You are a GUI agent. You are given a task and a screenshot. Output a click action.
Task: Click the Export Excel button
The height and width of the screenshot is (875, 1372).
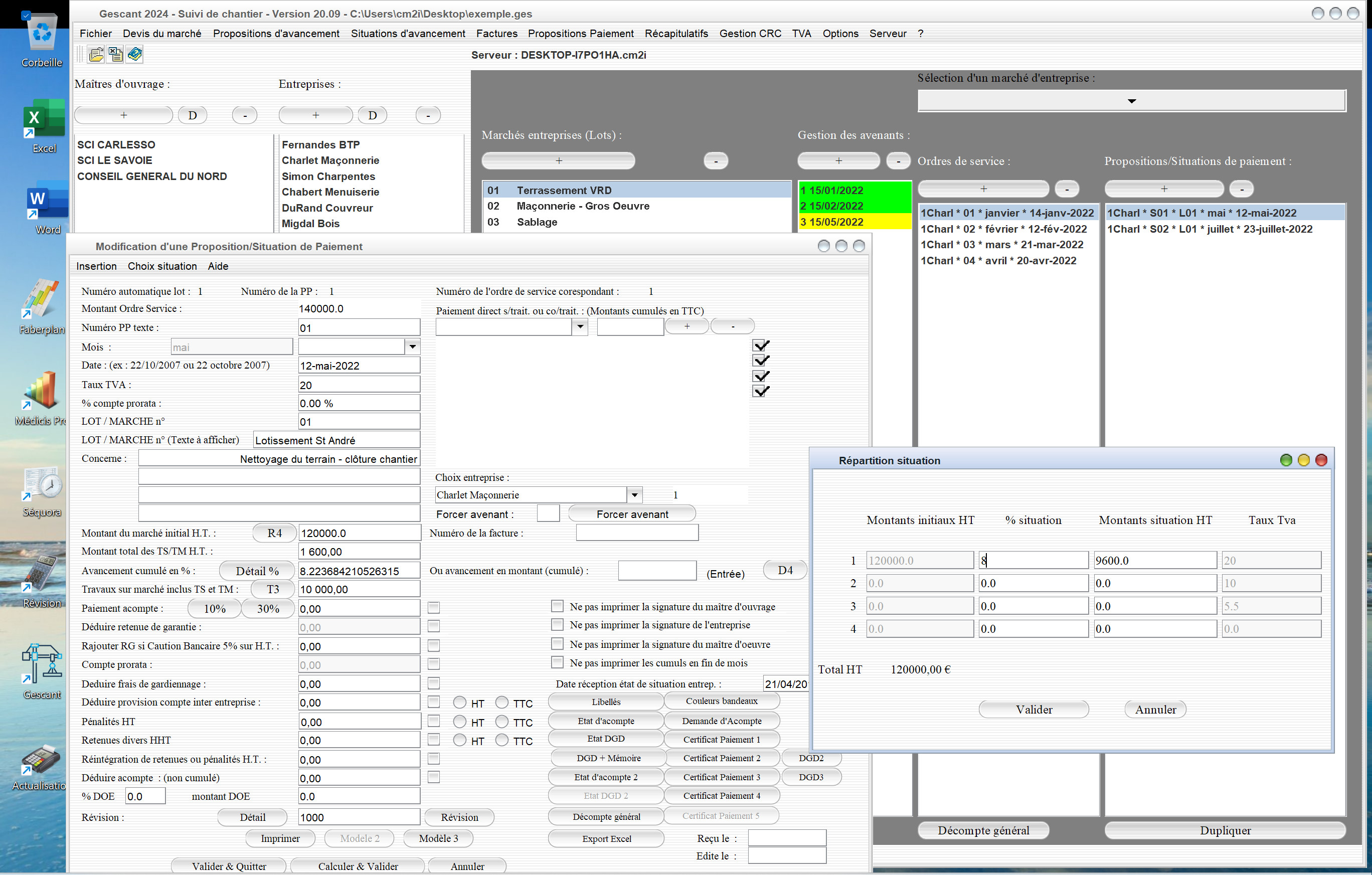[x=606, y=838]
